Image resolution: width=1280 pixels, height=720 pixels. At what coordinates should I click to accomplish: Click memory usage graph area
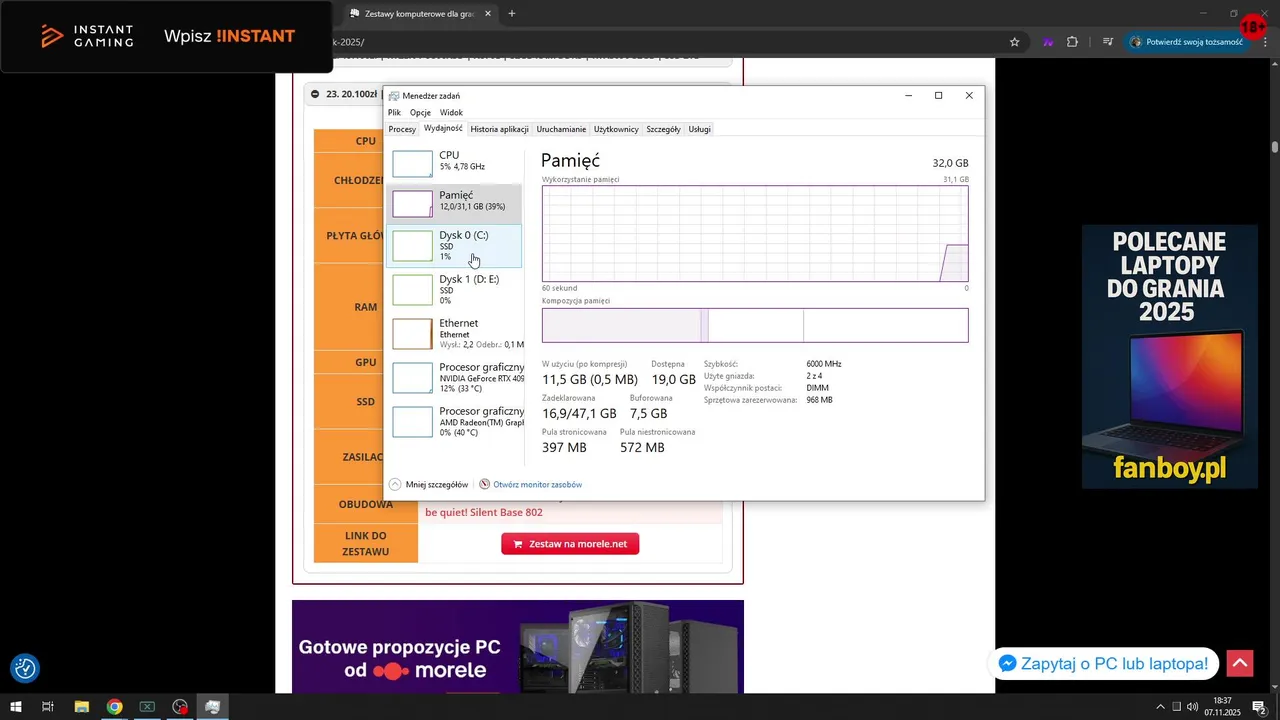point(755,234)
